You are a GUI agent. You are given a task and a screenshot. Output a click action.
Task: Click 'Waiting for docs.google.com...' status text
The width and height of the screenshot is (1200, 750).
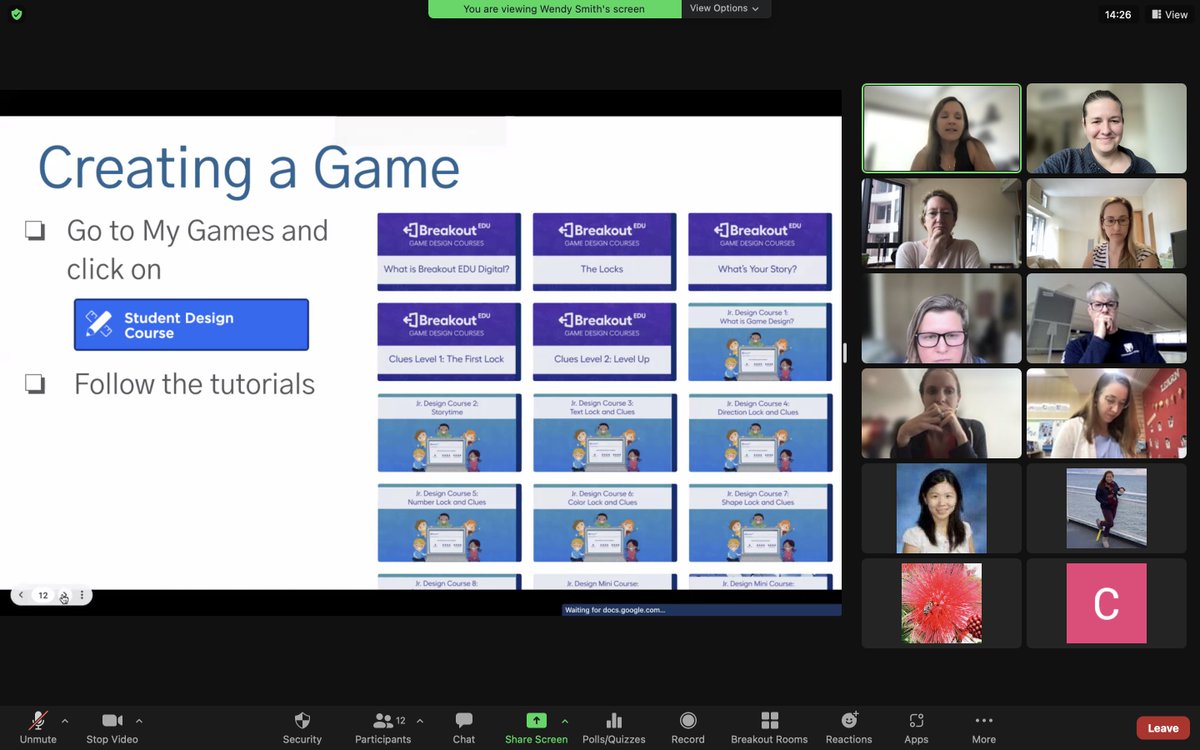(x=615, y=609)
